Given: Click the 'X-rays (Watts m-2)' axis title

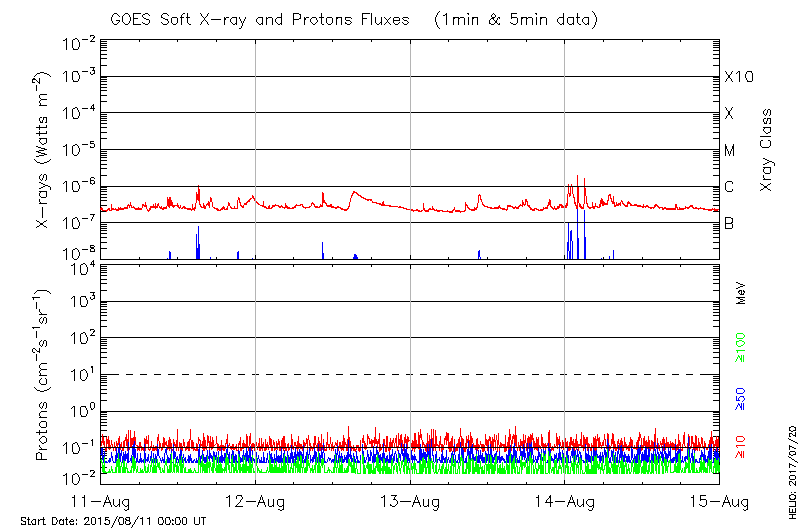Looking at the screenshot, I should (43, 147).
